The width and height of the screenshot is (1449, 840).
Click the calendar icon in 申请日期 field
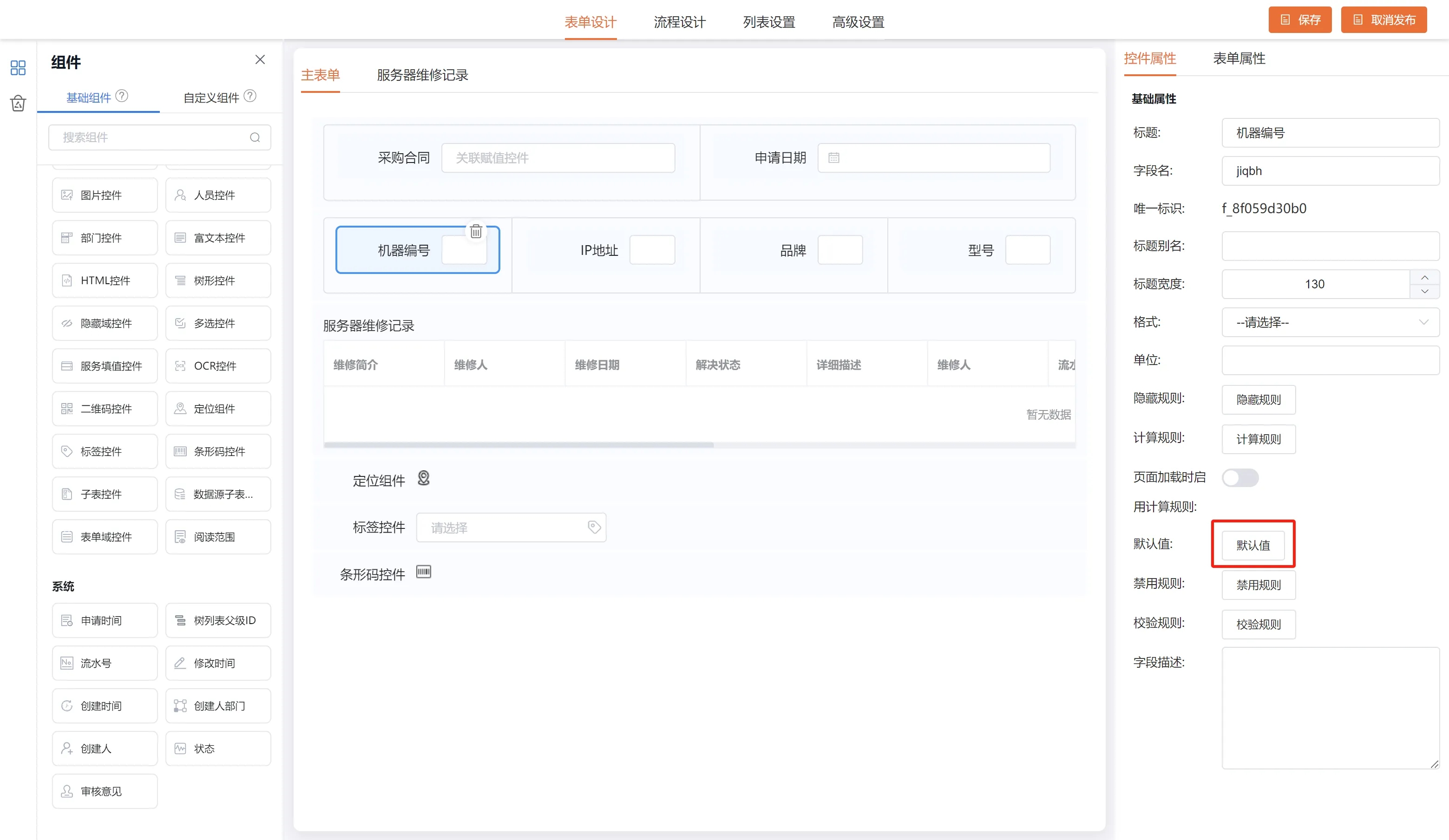point(834,158)
